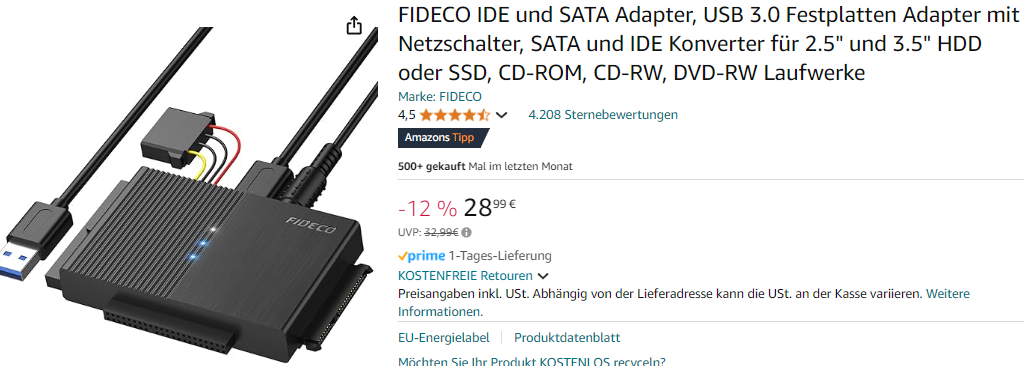Click the recycle product KOSTENLOS link
This screenshot has width=1030, height=366.
531,361
